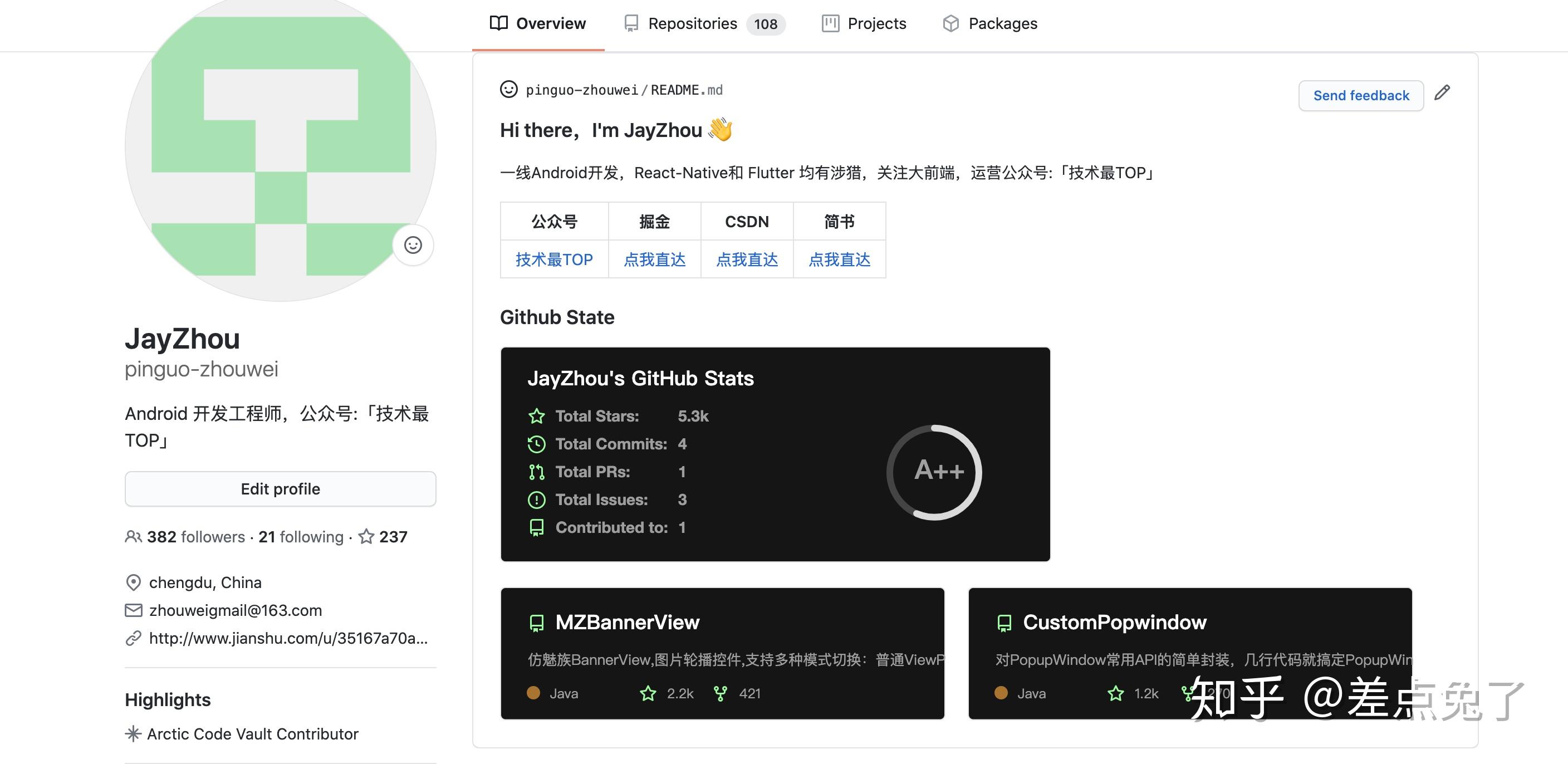
Task: Click the Projects board icon
Action: coord(830,23)
